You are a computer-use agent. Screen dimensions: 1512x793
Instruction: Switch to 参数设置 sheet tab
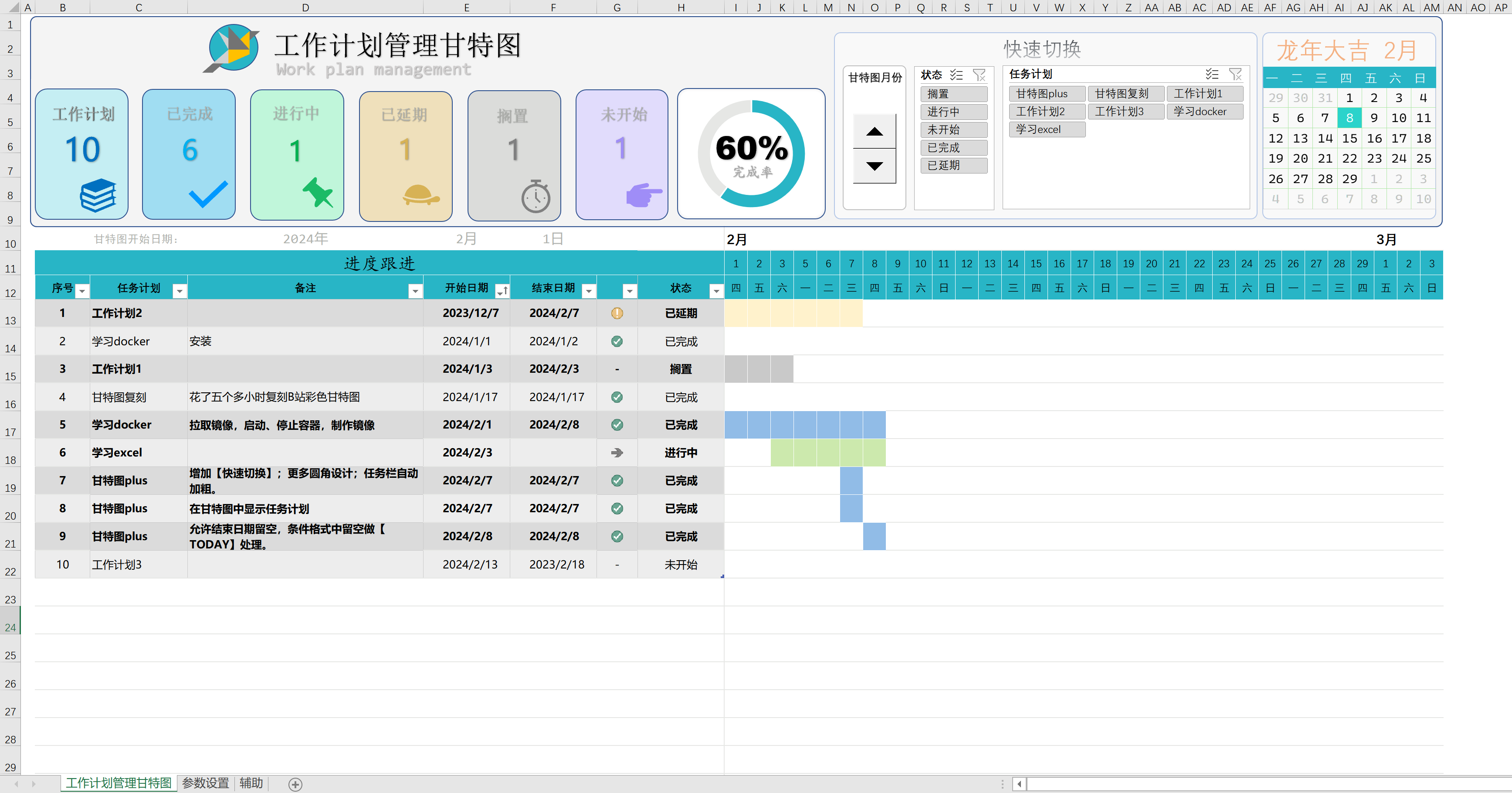click(205, 783)
